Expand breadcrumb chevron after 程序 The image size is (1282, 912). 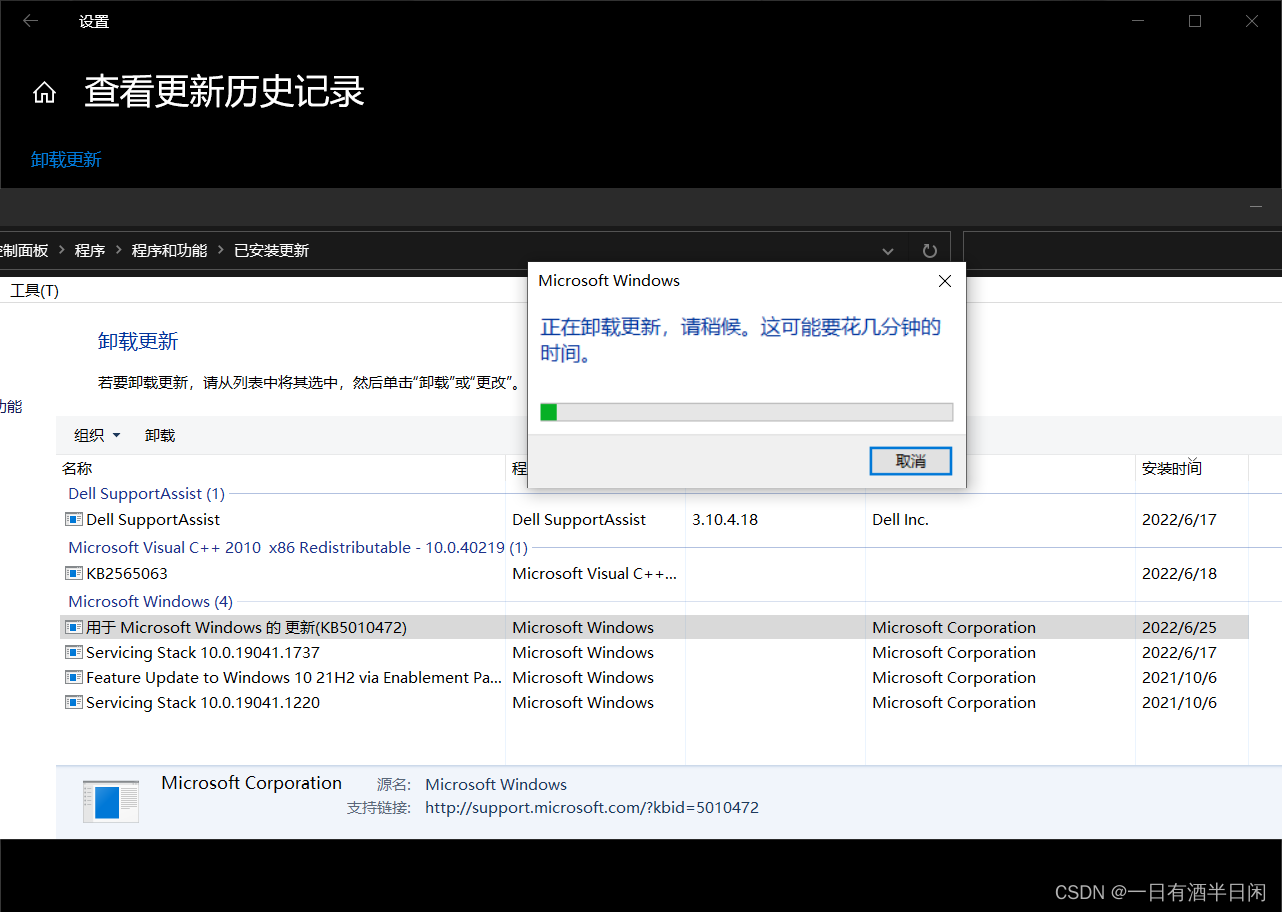click(118, 250)
